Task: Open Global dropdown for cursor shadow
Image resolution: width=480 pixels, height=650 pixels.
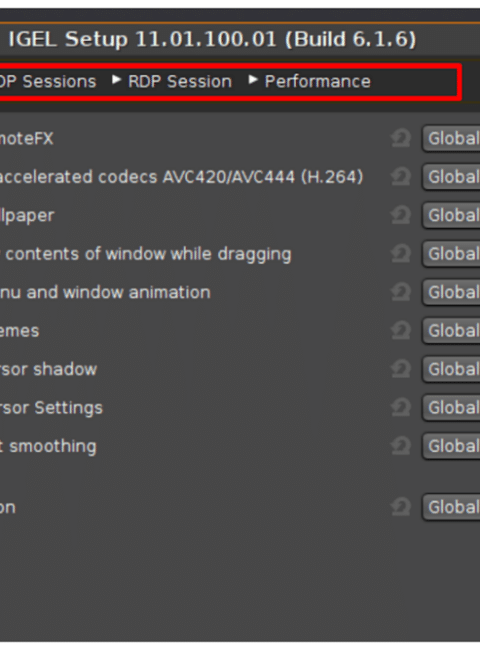Action: (x=451, y=369)
